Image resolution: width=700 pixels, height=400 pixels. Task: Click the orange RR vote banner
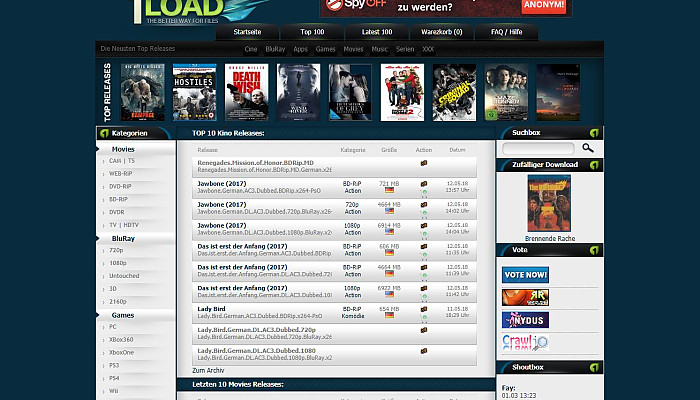(x=525, y=297)
